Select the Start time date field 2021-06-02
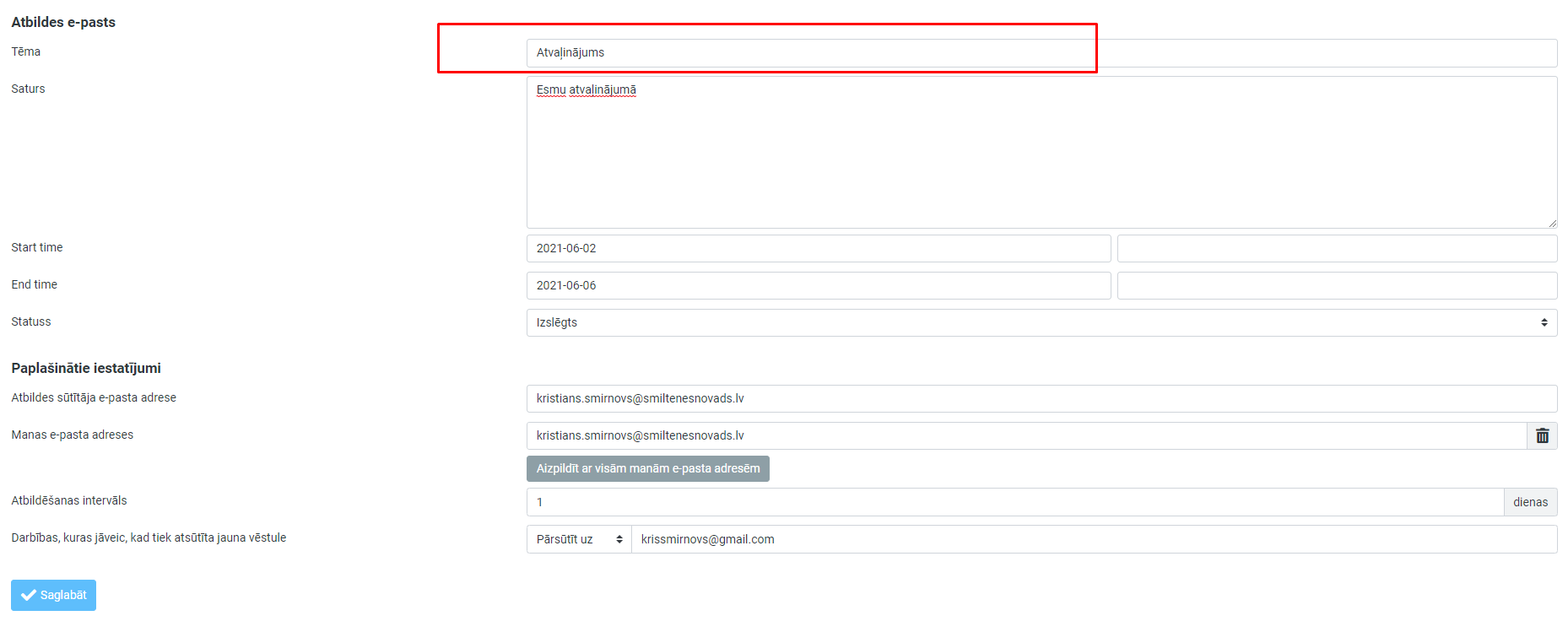The image size is (1568, 632). point(818,248)
